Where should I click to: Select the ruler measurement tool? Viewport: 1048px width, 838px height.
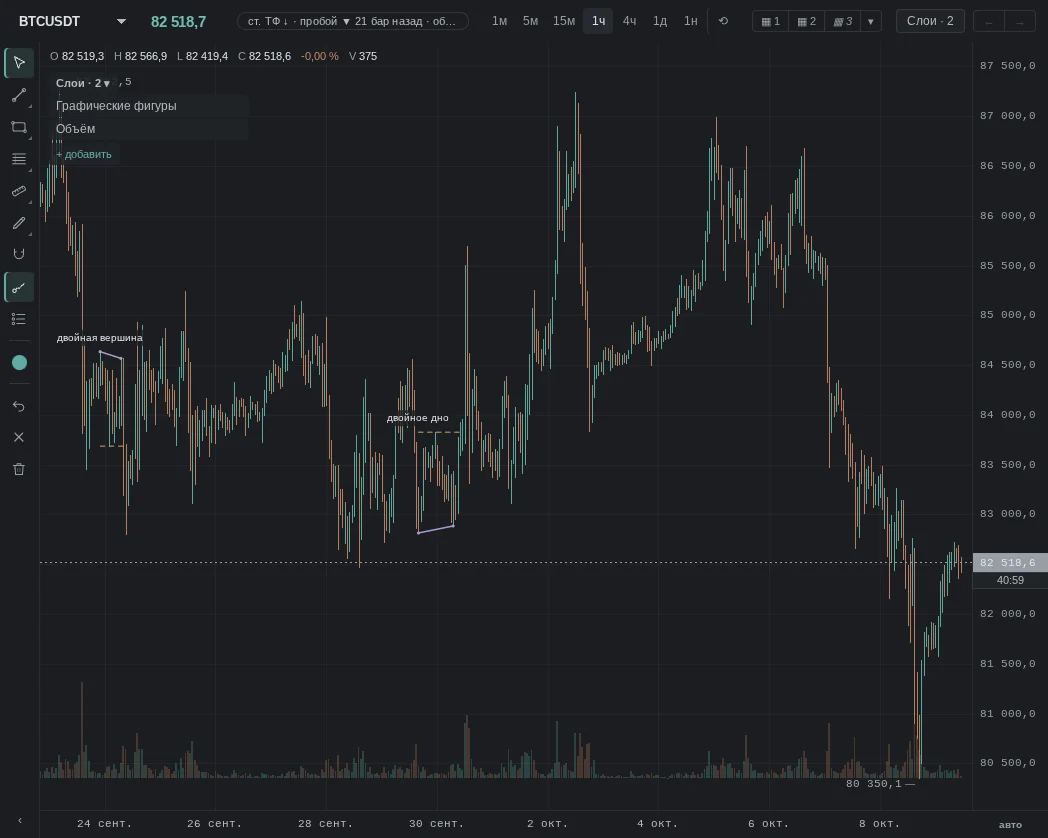(19, 191)
